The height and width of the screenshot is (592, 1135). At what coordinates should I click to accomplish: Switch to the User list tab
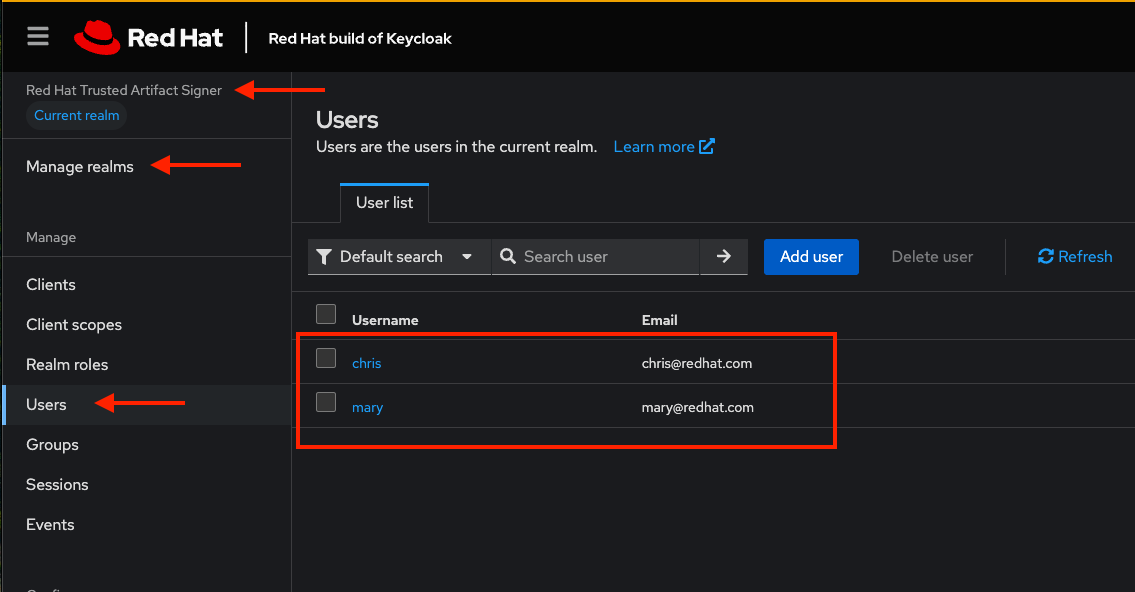coord(385,203)
